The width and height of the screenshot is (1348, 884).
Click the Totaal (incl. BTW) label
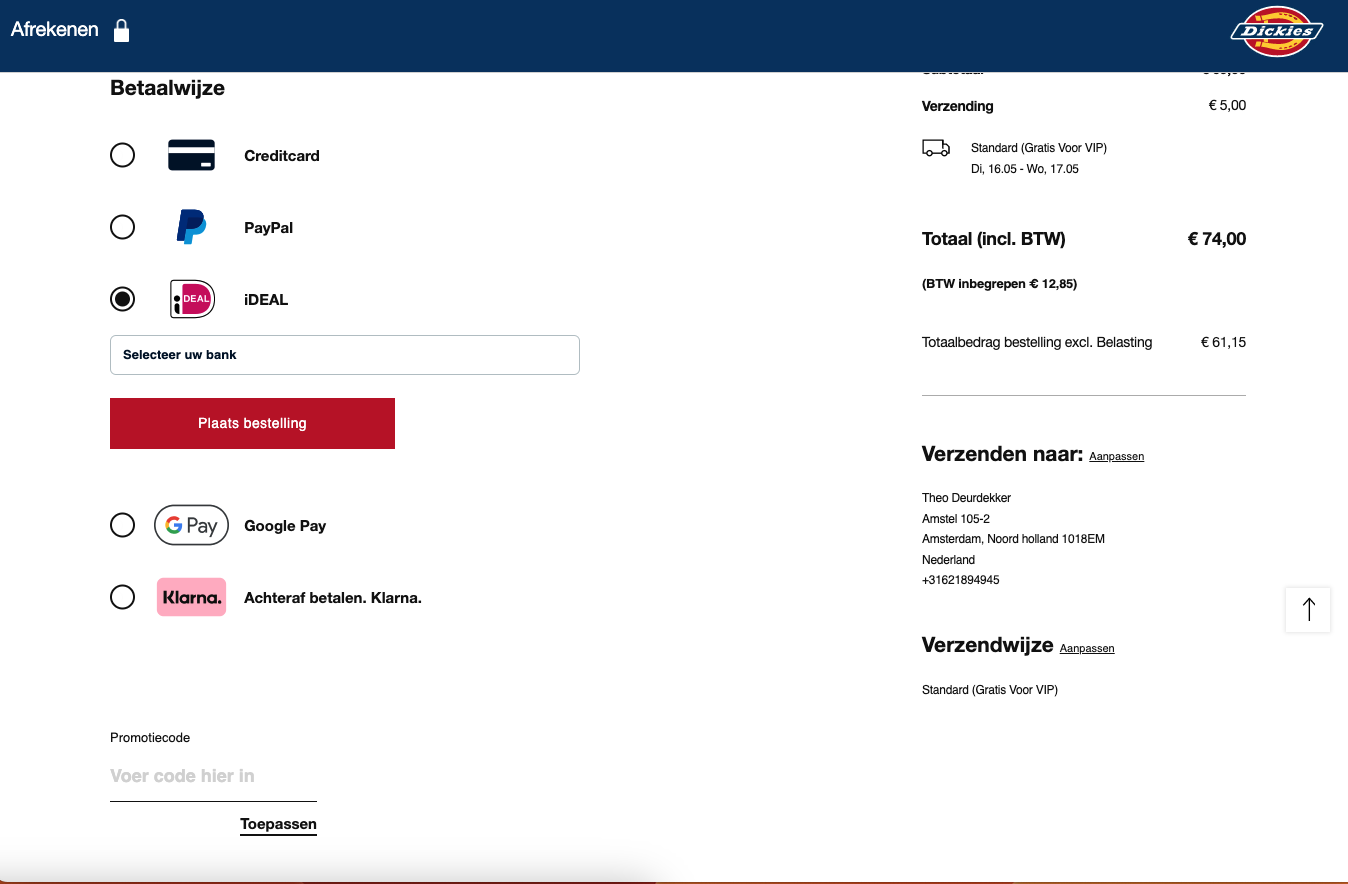point(994,239)
